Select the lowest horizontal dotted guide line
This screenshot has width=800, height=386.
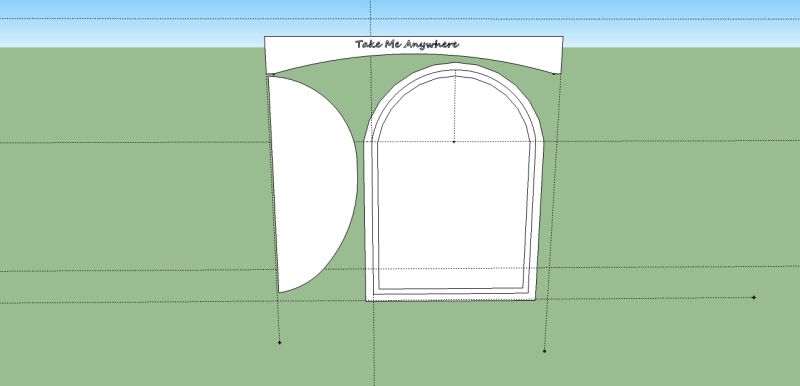click(x=153, y=302)
